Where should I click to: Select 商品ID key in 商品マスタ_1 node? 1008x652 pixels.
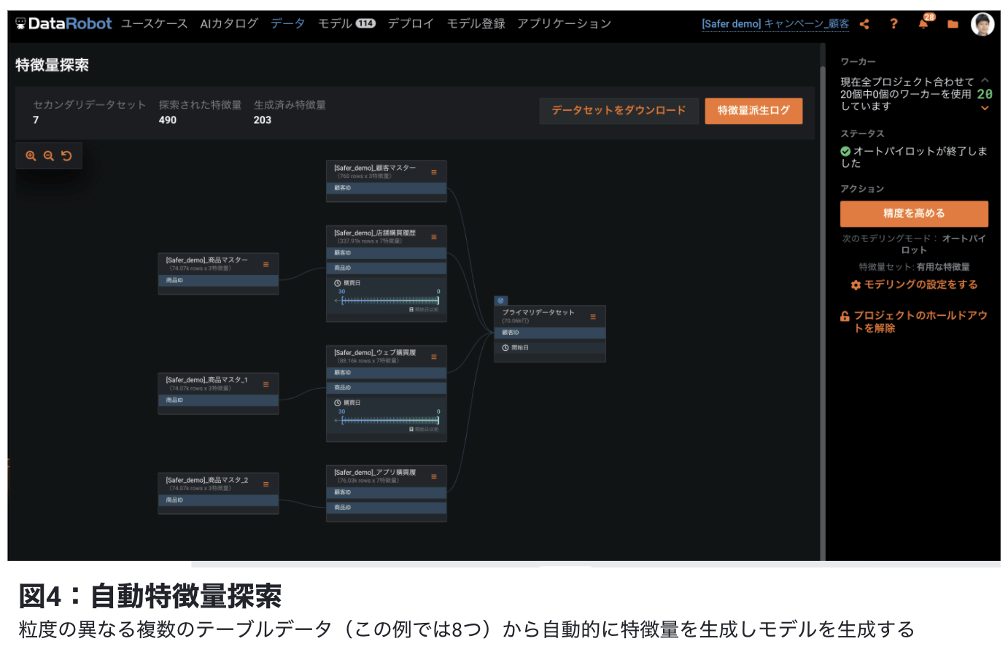(x=219, y=401)
